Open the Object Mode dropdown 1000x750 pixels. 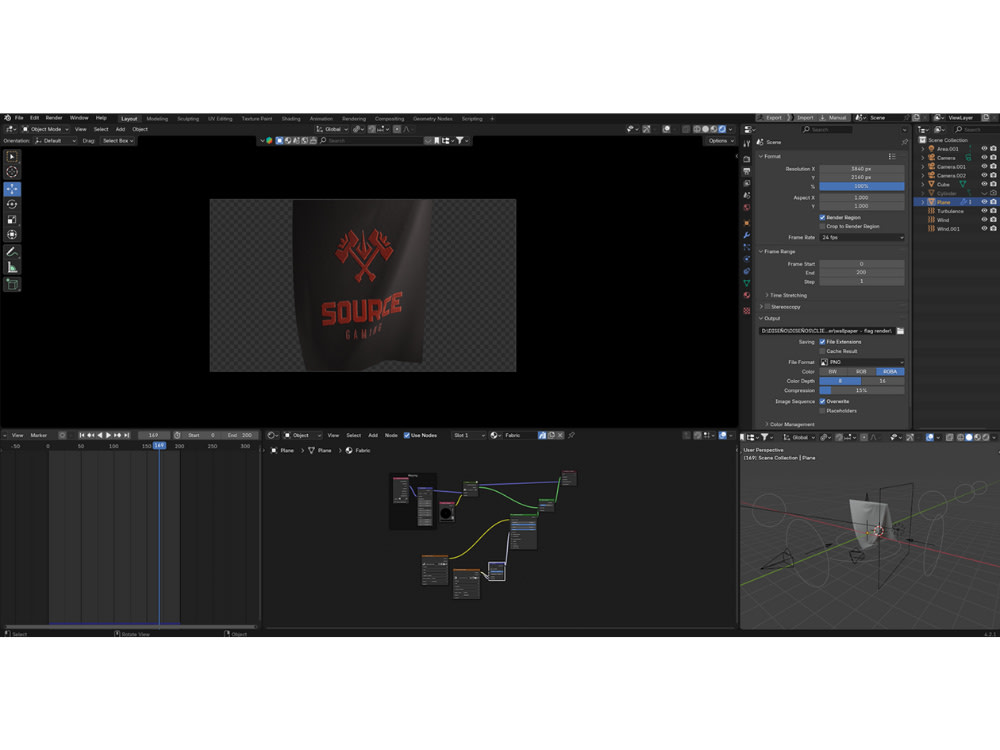point(45,129)
